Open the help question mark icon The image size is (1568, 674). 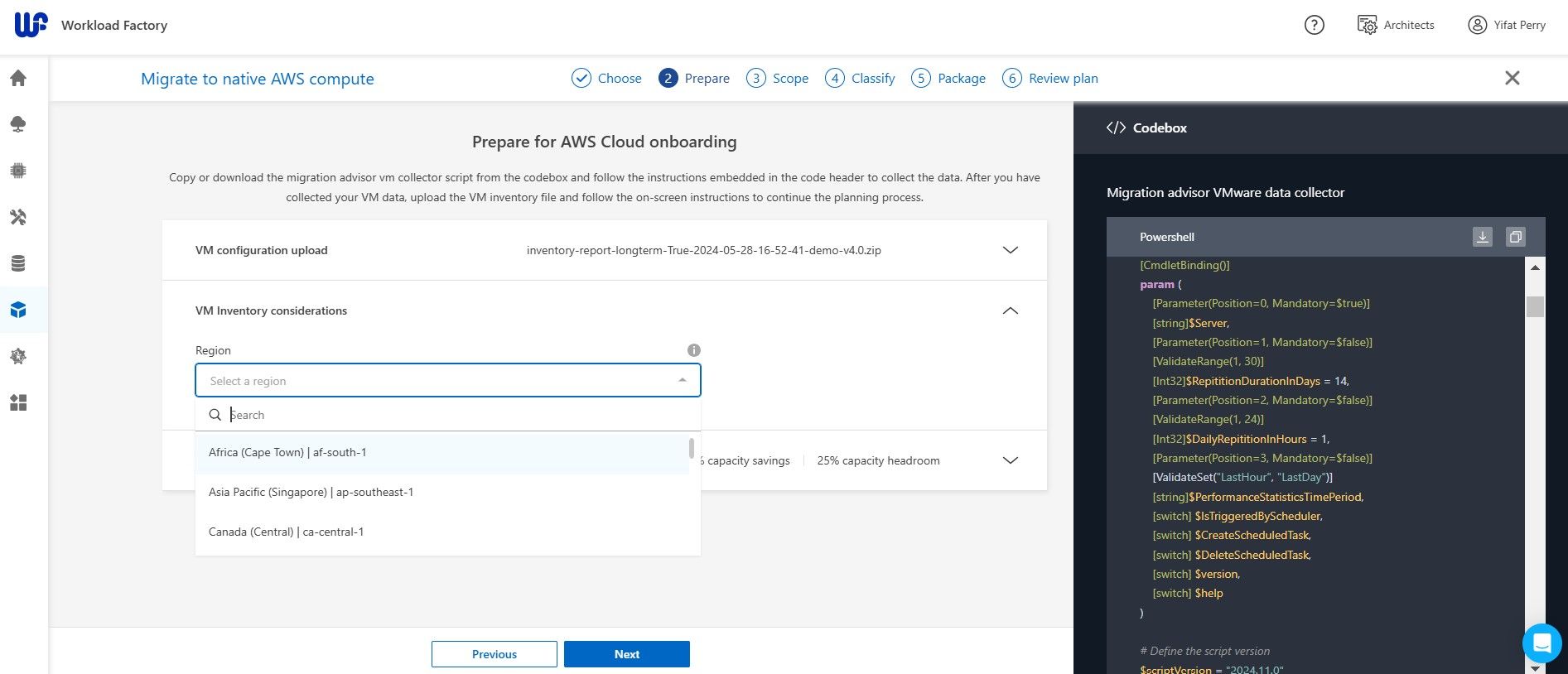1314,25
